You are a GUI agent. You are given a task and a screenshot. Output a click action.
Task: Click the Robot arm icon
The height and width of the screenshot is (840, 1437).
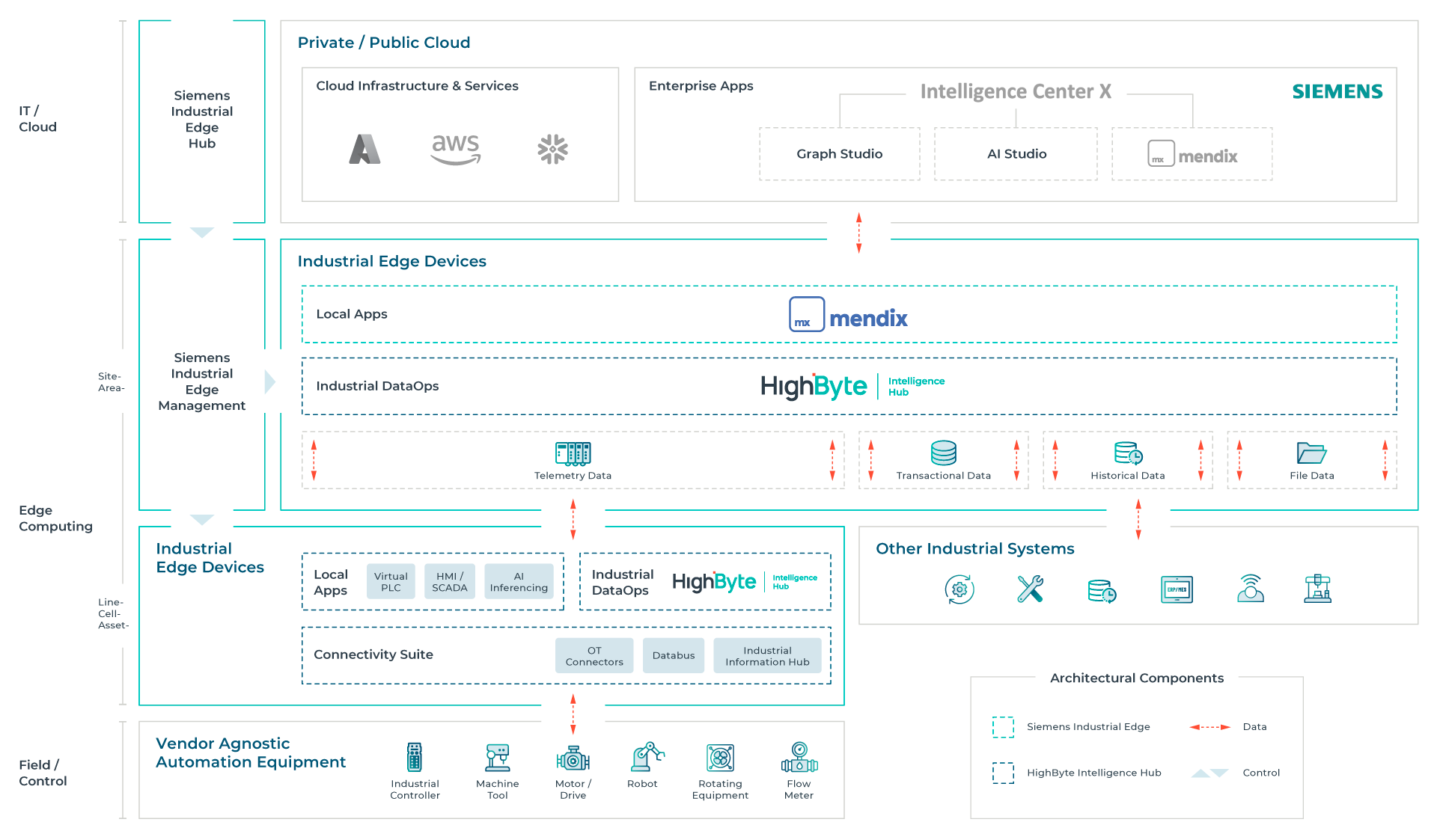[x=647, y=756]
